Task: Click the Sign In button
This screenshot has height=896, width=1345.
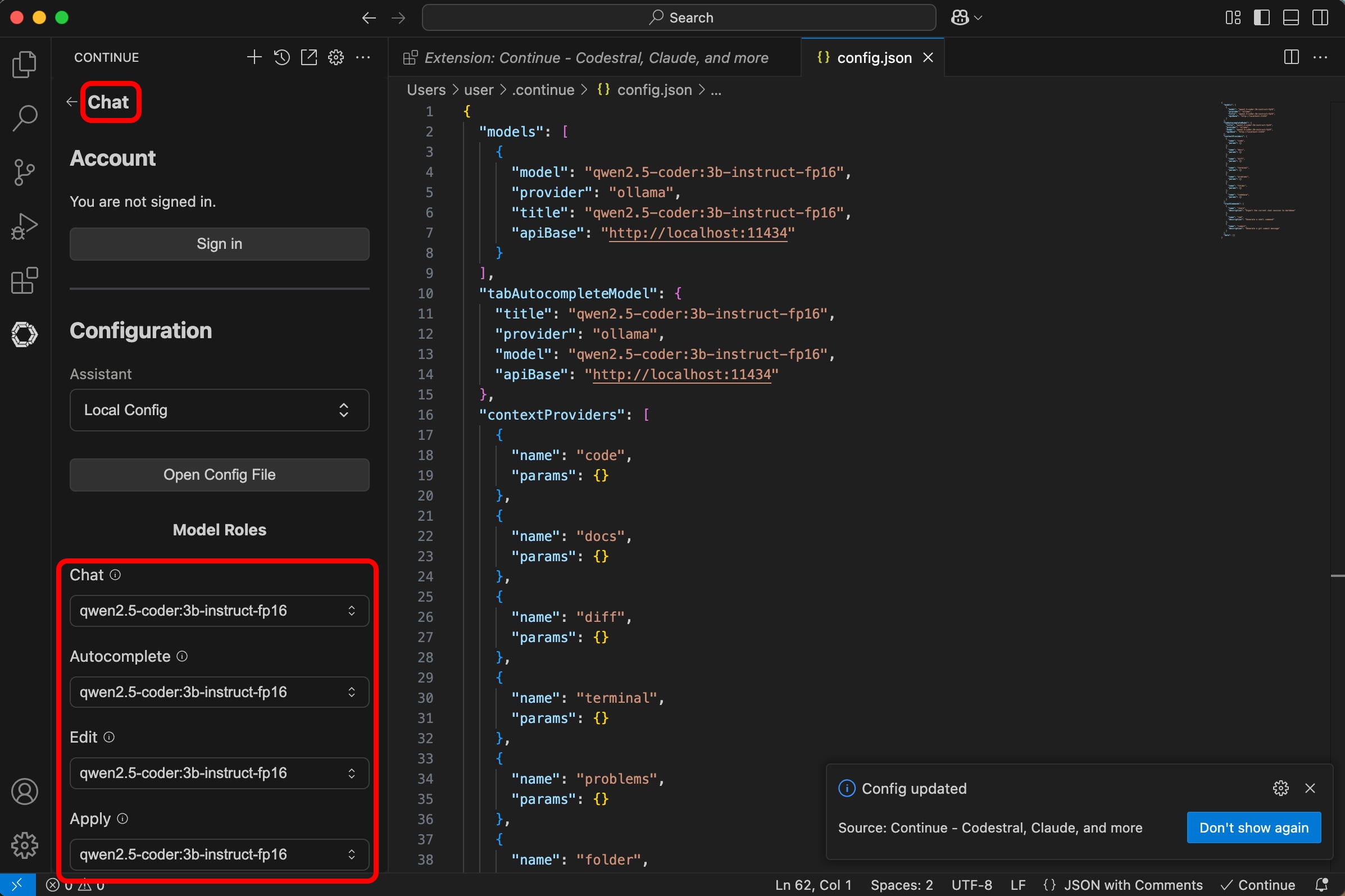Action: (219, 243)
